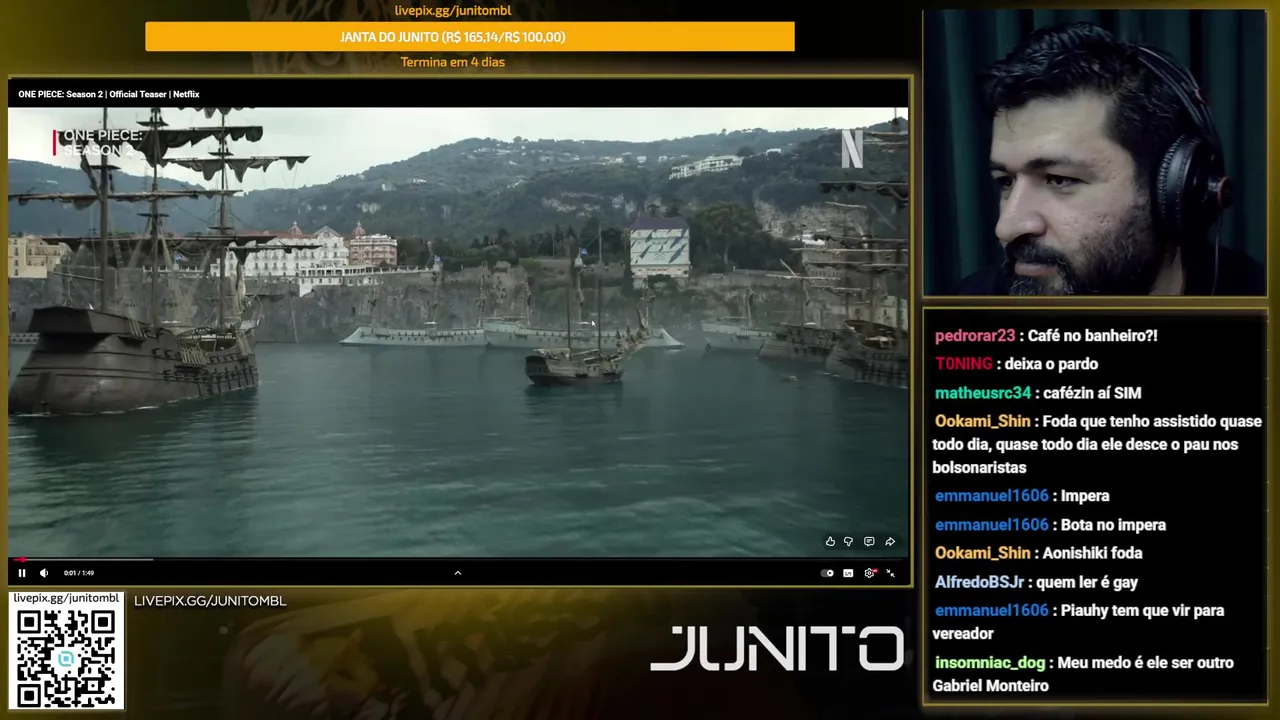Select chat username T0NING
This screenshot has width=1280, height=720.
[964, 364]
